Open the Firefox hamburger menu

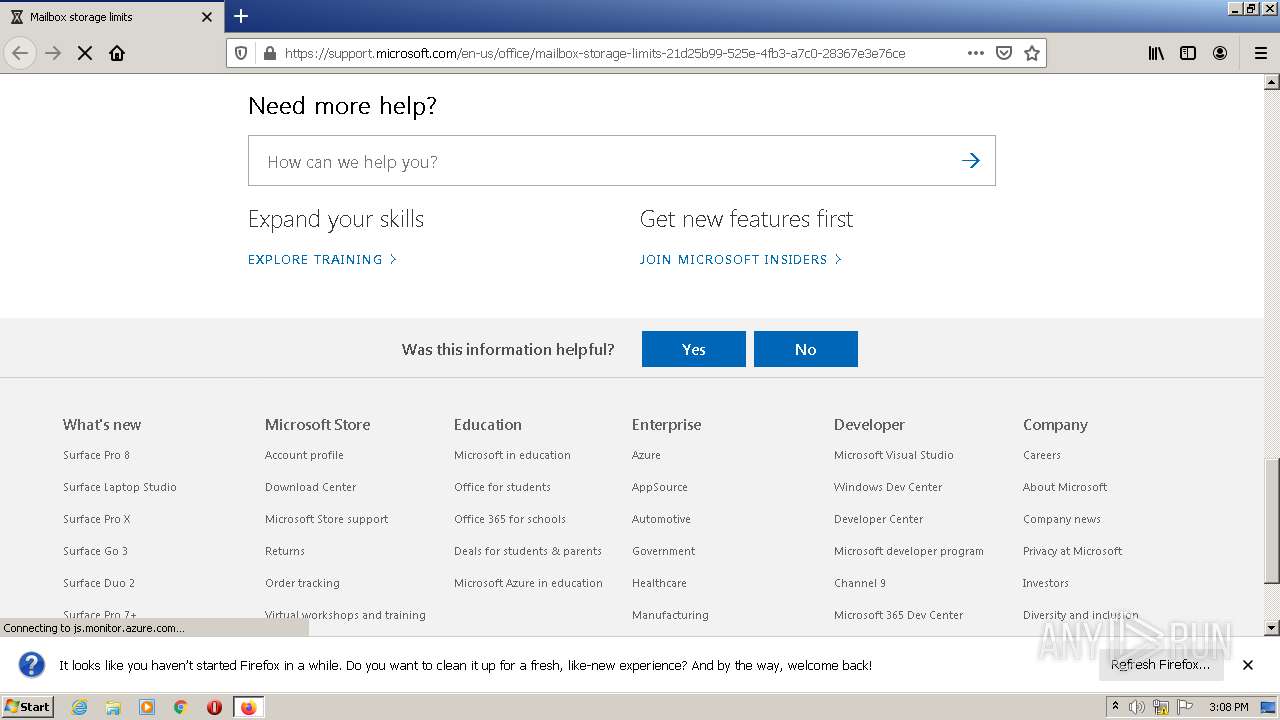pos(1260,53)
